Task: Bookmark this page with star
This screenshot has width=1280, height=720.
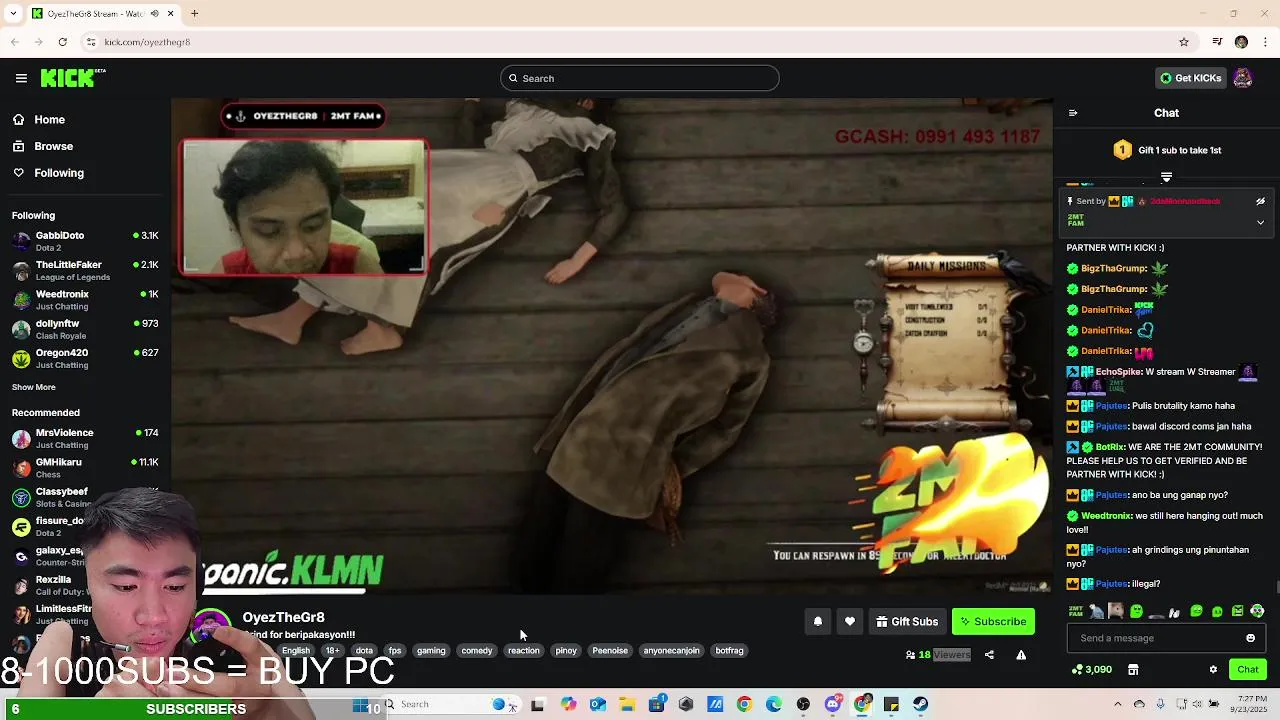Action: [1184, 42]
